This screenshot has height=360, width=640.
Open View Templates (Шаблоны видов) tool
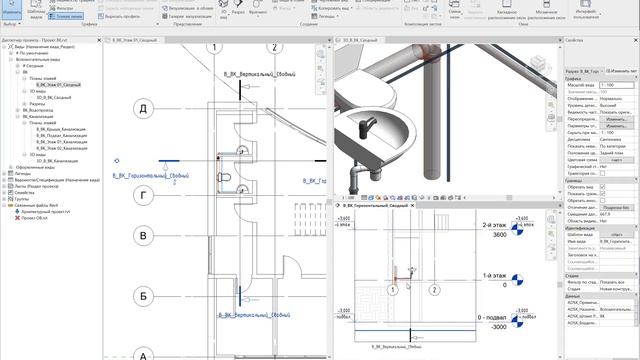coord(36,9)
